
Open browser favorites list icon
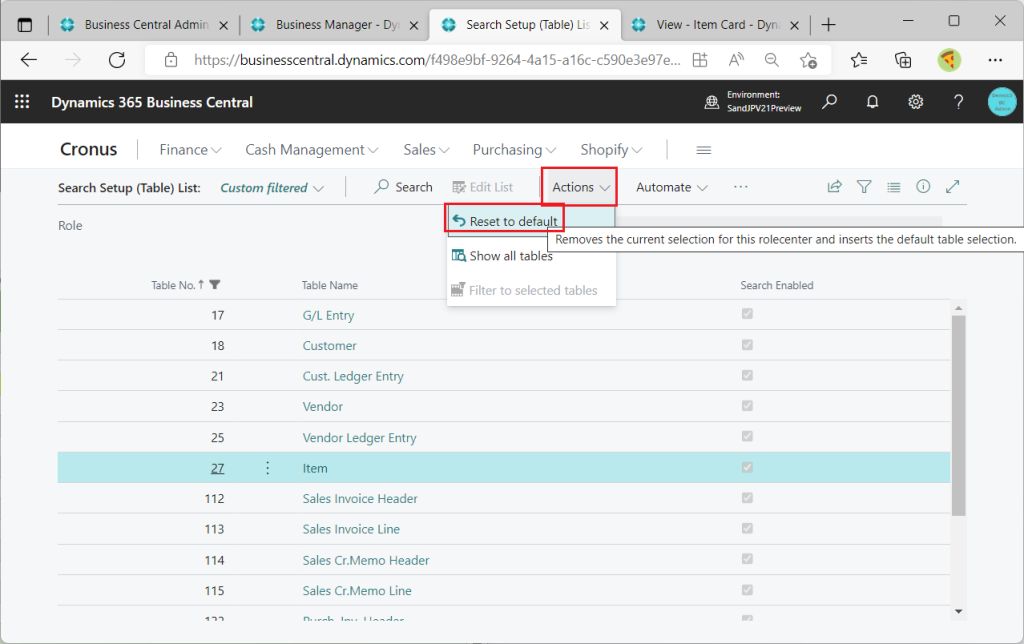pos(859,60)
